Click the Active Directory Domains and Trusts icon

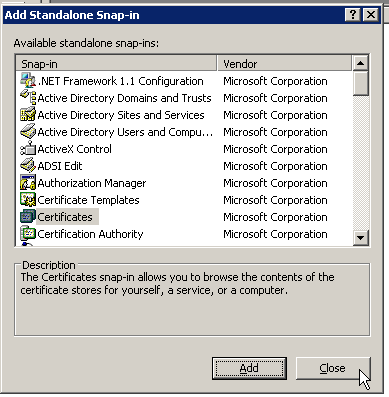28,97
